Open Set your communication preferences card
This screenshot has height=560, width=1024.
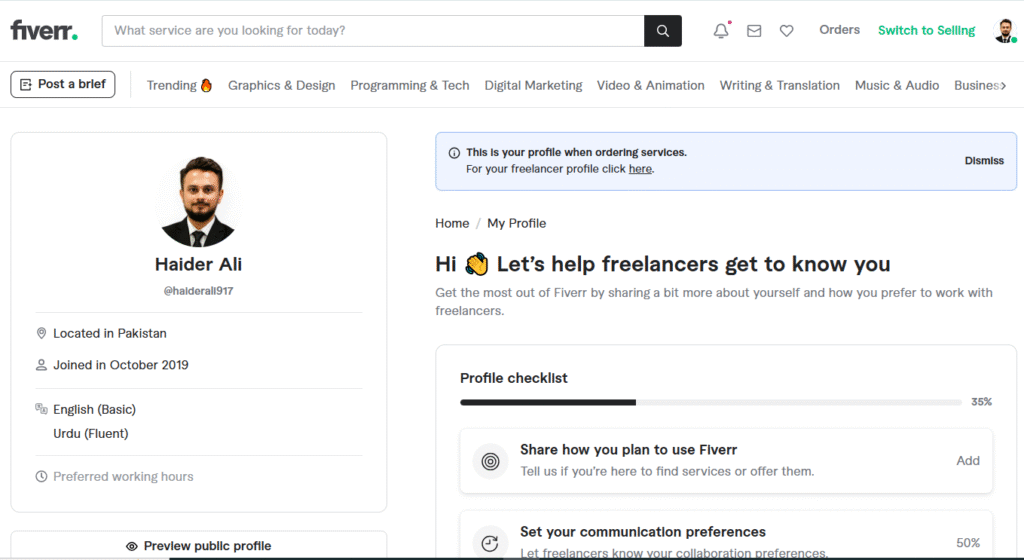[726, 535]
